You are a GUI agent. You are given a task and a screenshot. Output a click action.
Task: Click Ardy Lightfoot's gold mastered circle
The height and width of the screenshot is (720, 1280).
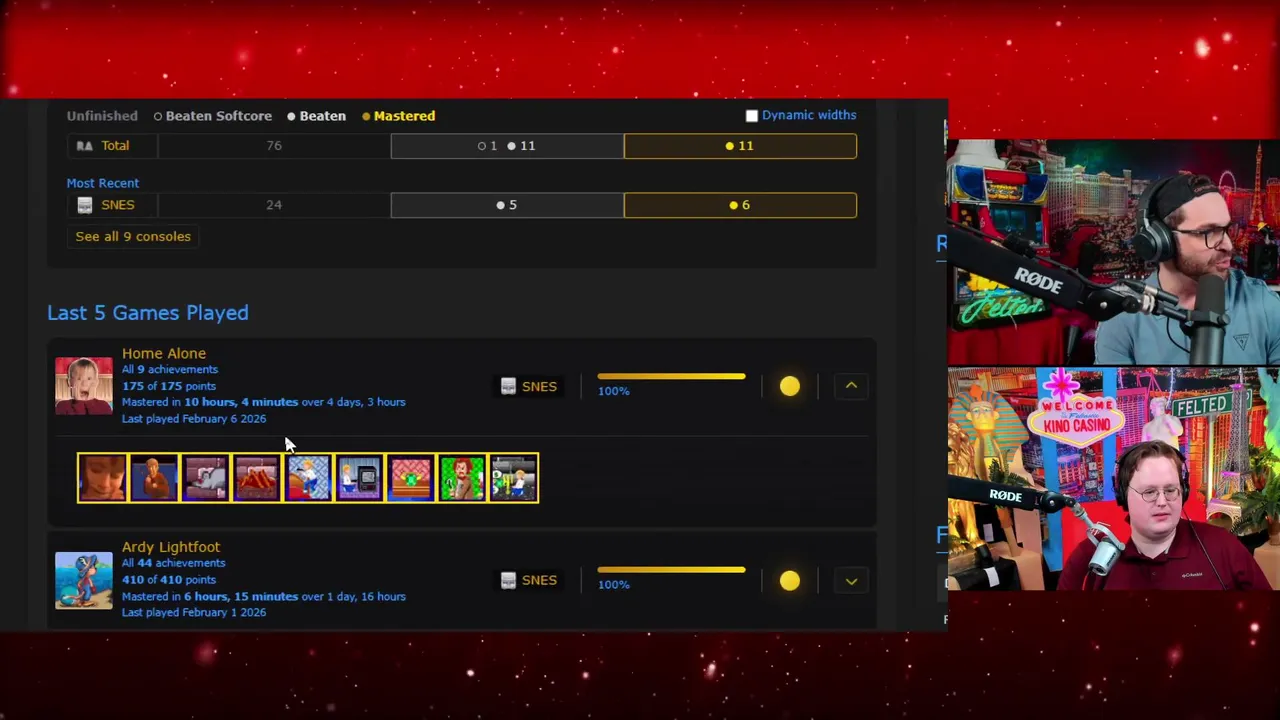pyautogui.click(x=790, y=580)
